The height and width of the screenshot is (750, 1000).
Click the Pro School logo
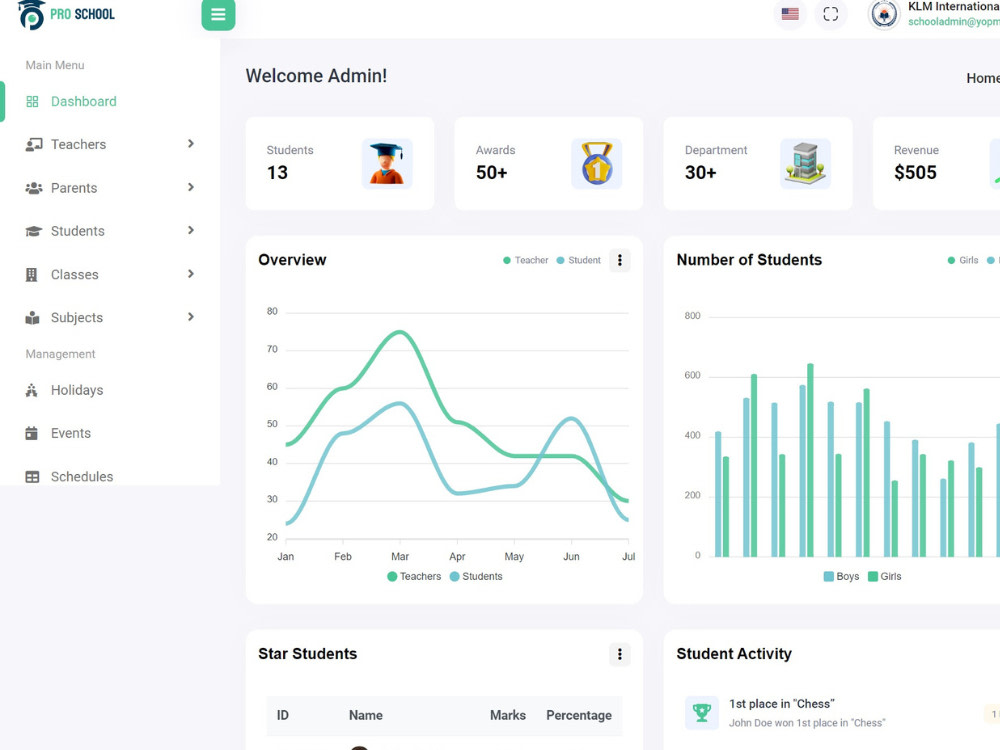coord(66,15)
